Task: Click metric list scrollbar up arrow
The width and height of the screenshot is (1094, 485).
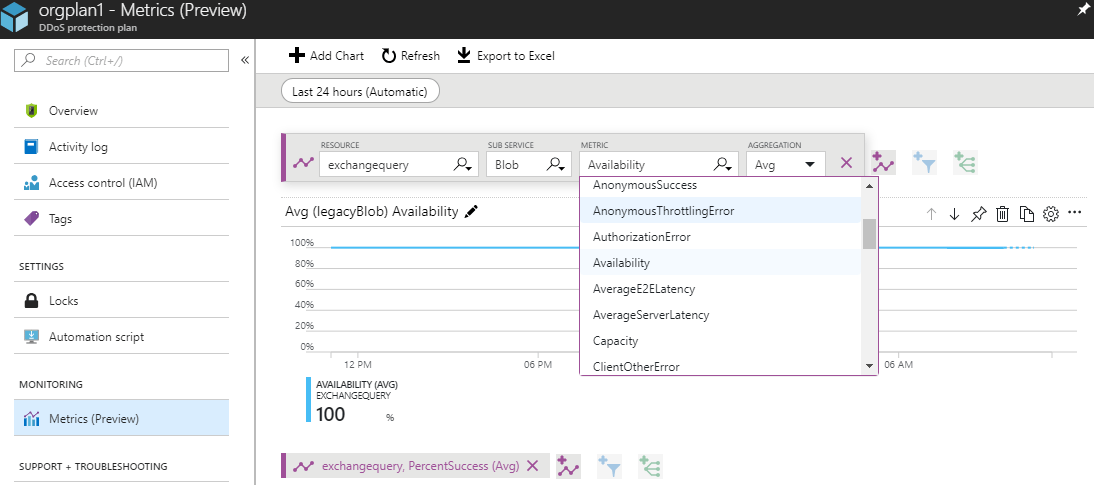Action: (x=869, y=186)
